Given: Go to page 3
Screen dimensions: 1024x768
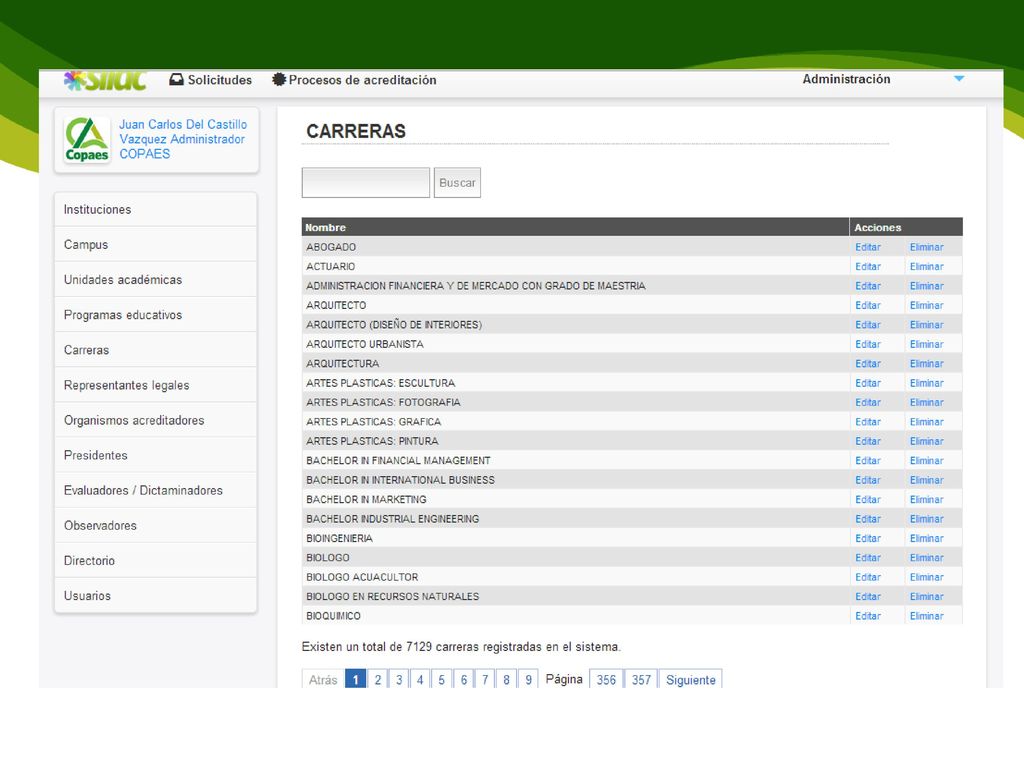Looking at the screenshot, I should click(x=399, y=680).
